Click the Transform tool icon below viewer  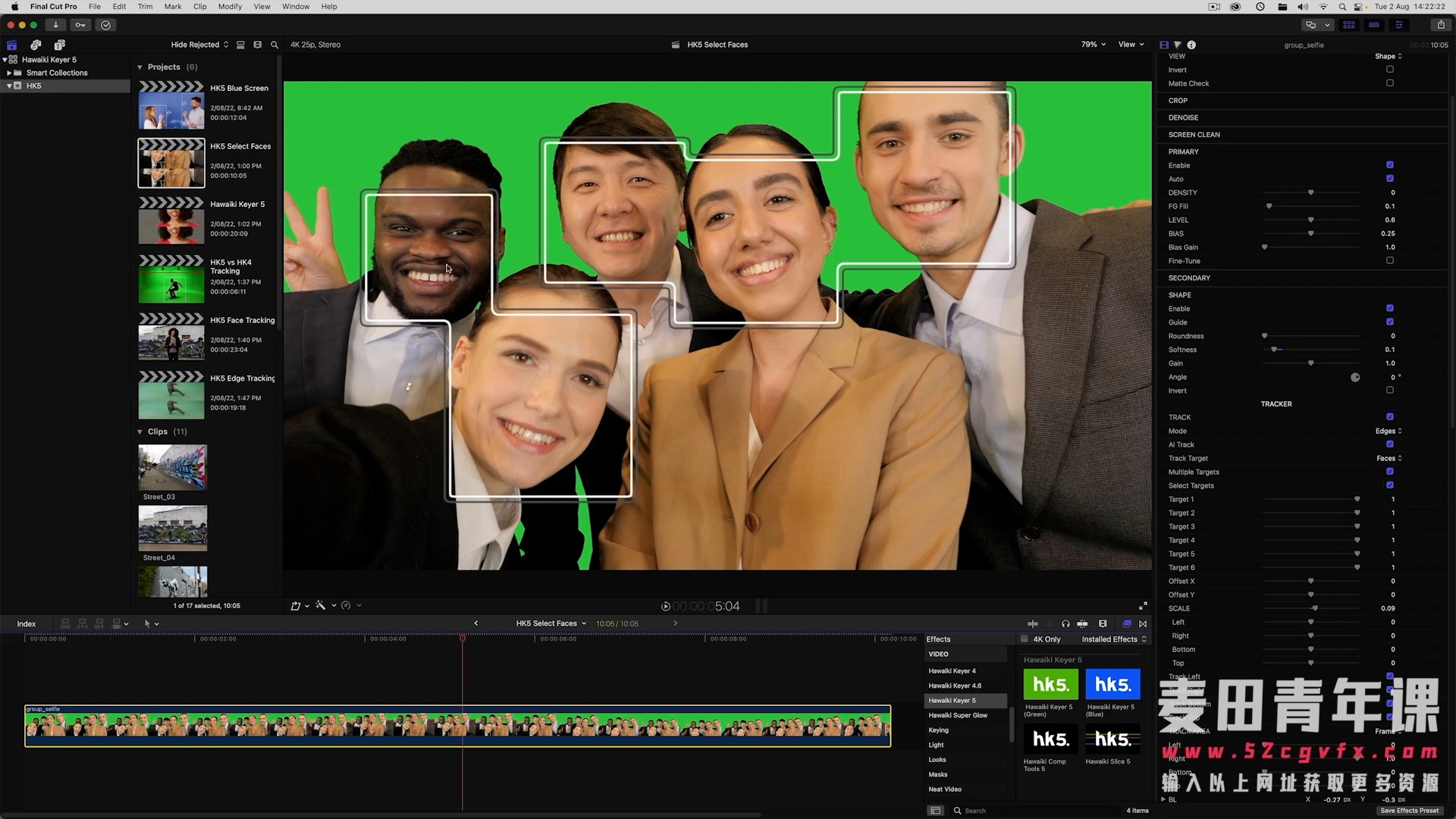click(296, 605)
